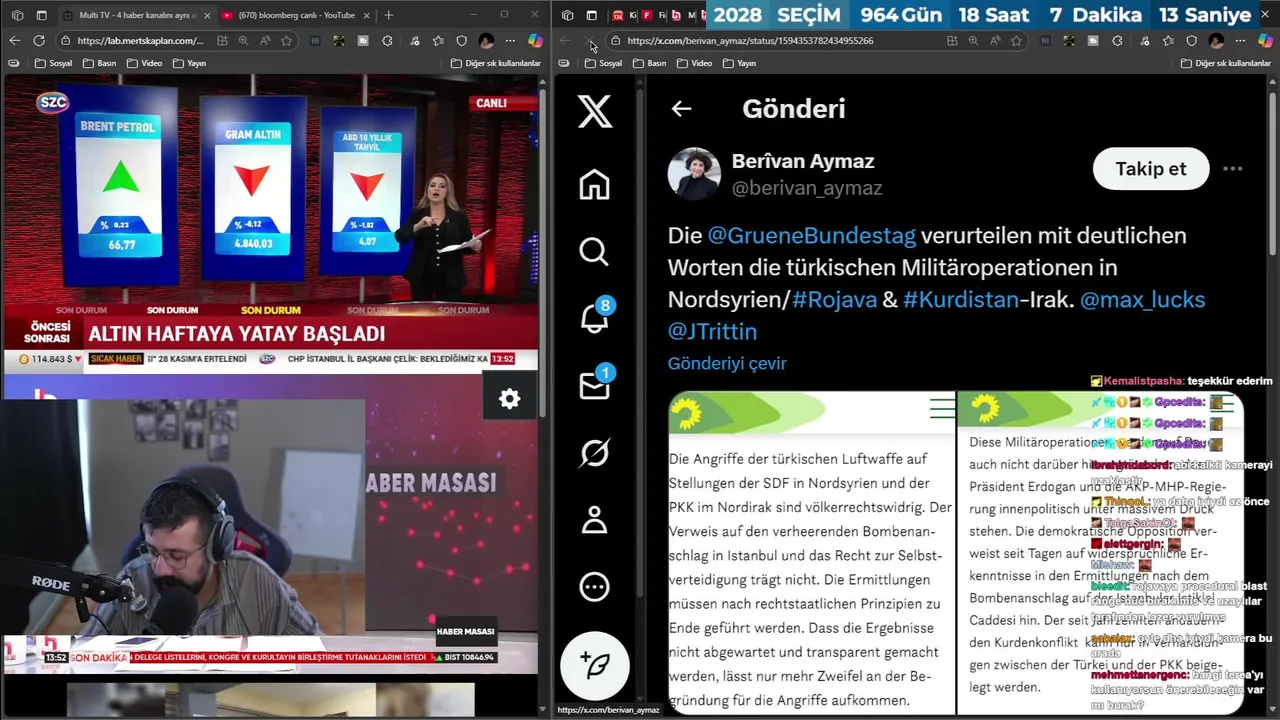
Task: Open browser essentials shield in left browser
Action: pos(461,41)
